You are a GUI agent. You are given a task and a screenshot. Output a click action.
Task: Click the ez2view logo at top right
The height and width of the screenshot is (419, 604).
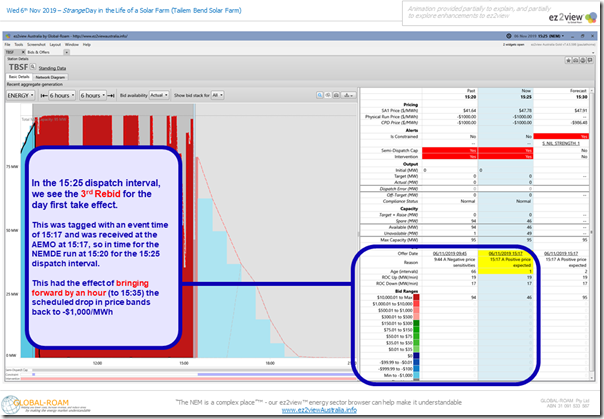tap(573, 18)
